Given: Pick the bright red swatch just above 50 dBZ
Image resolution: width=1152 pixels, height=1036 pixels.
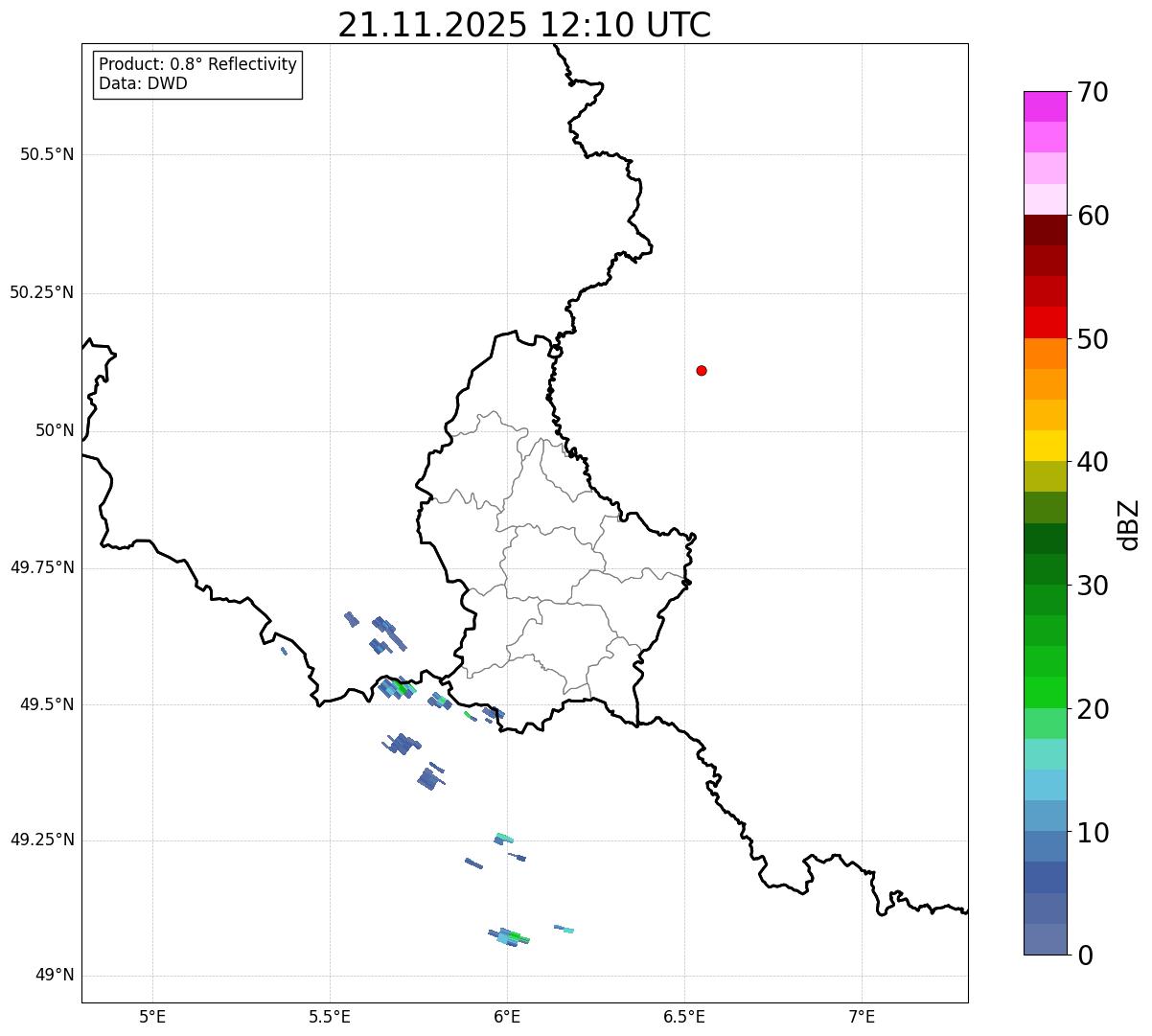Looking at the screenshot, I should click(x=1045, y=323).
